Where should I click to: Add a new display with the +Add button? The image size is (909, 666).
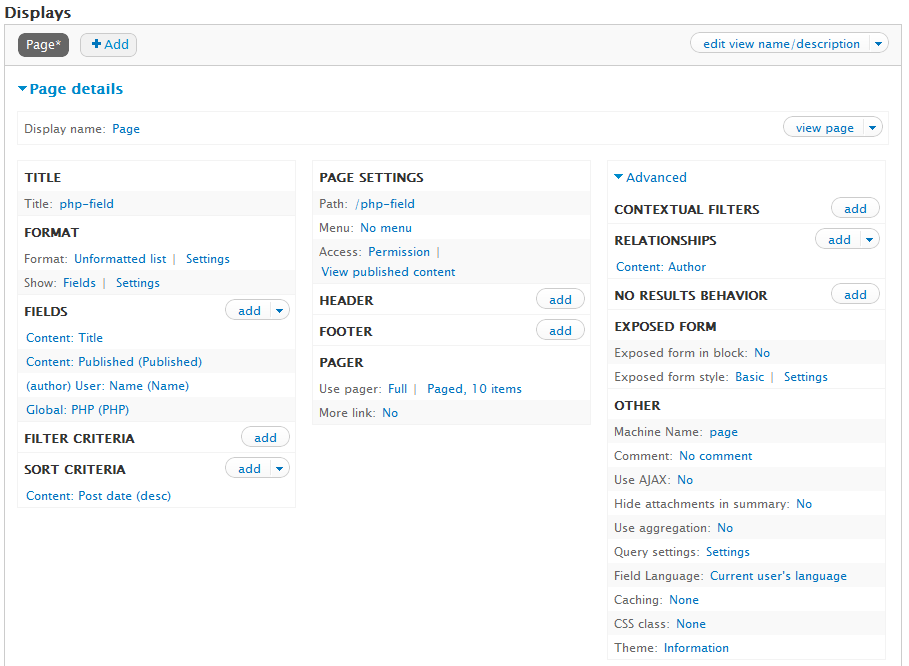(108, 45)
